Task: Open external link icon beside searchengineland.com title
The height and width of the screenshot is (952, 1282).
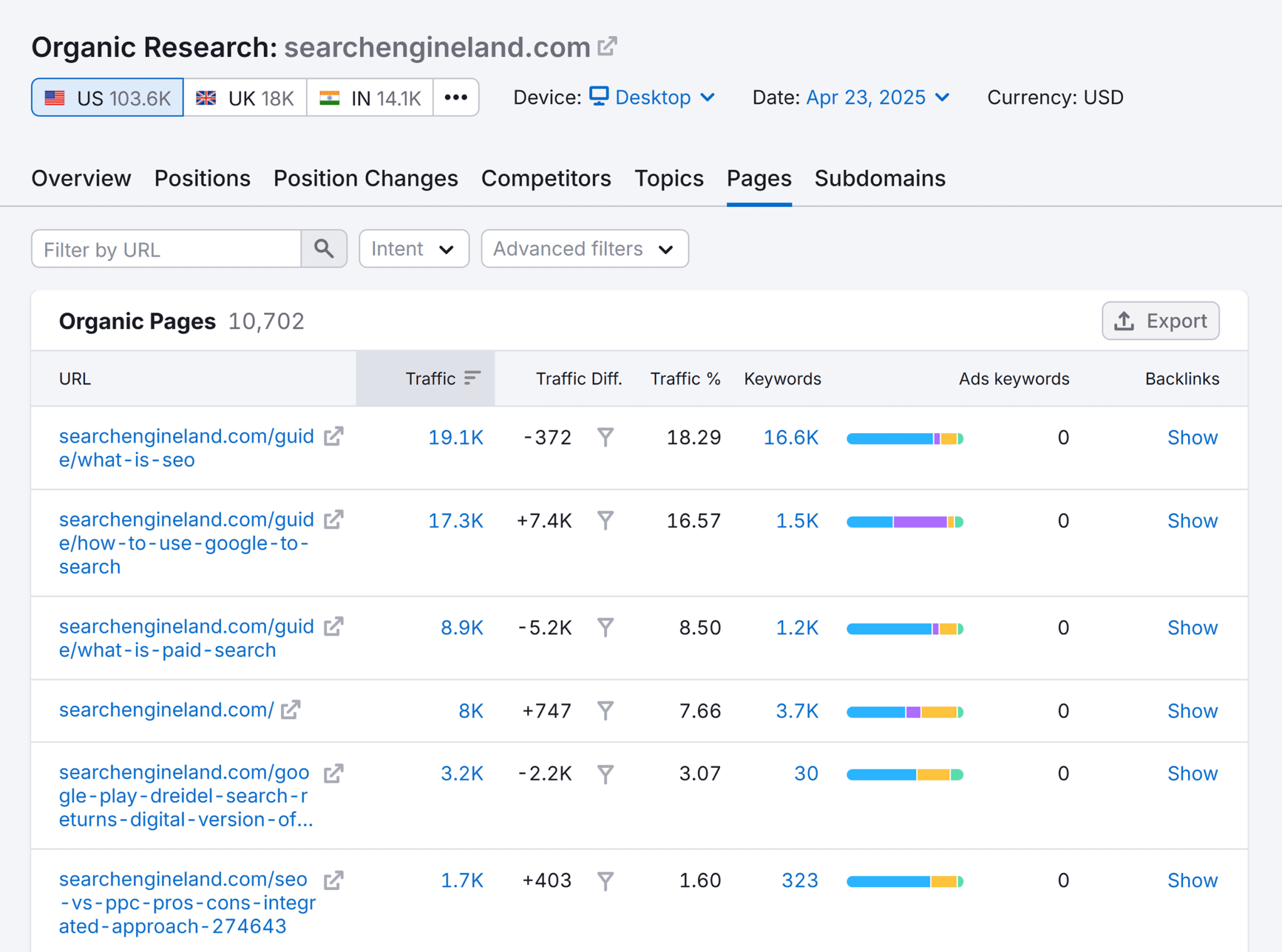Action: tap(607, 46)
